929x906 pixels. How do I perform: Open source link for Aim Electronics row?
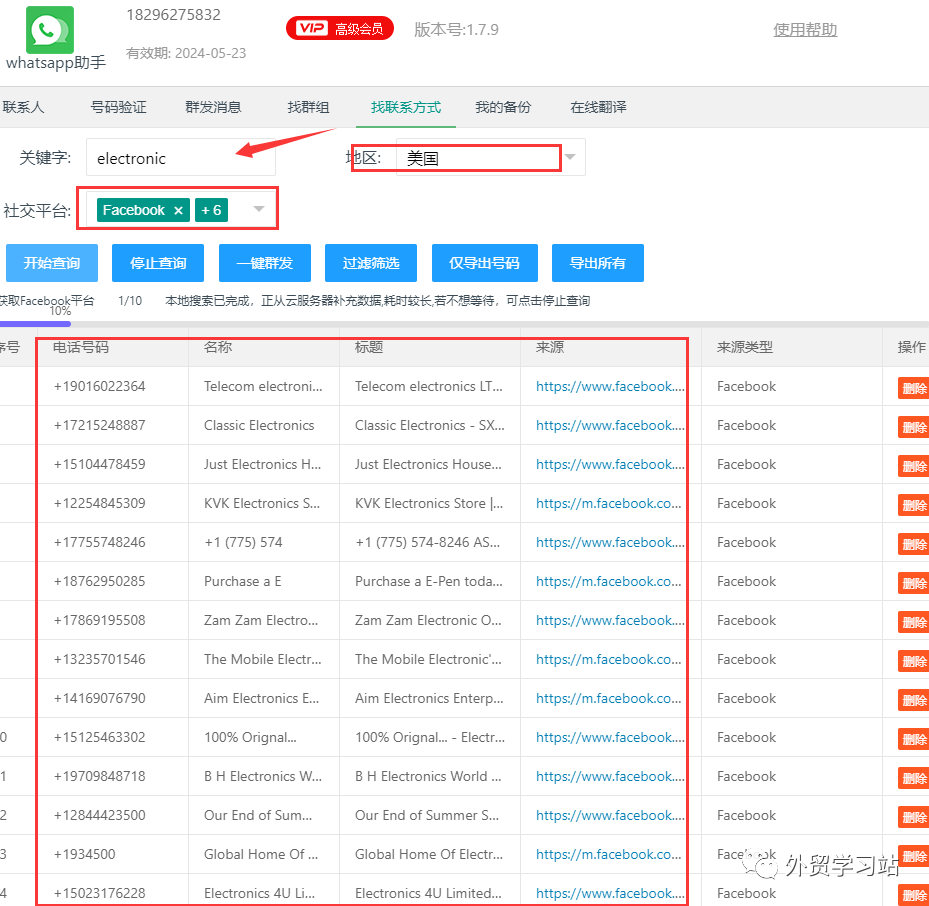(608, 699)
